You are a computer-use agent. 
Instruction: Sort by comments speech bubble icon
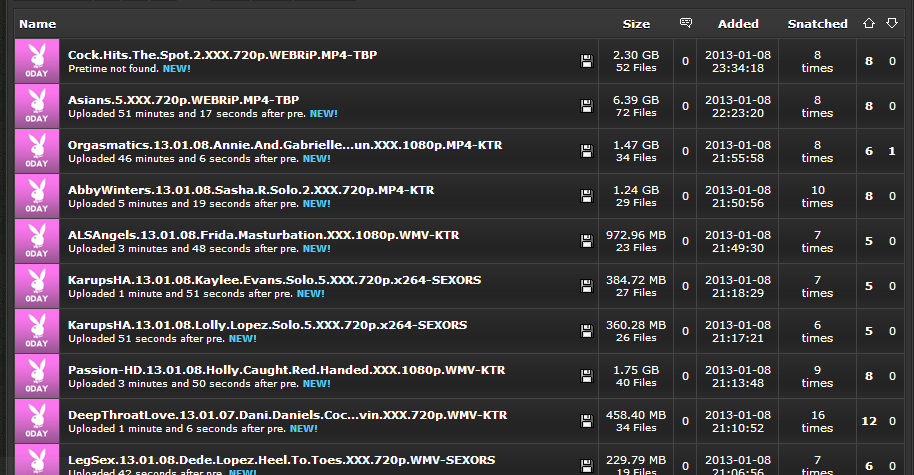(685, 23)
